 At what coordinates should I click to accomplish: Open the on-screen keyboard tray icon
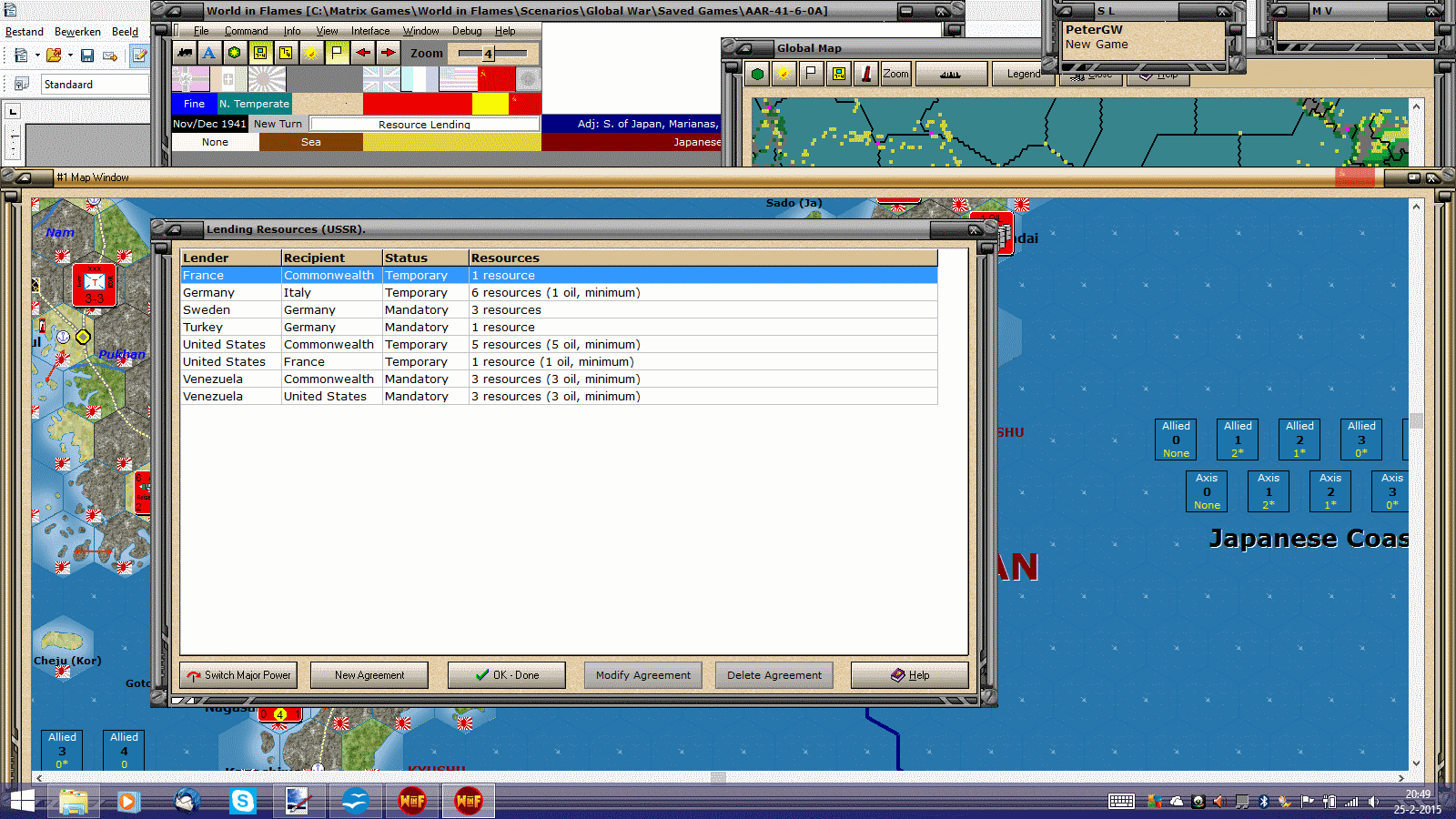coord(1121,802)
